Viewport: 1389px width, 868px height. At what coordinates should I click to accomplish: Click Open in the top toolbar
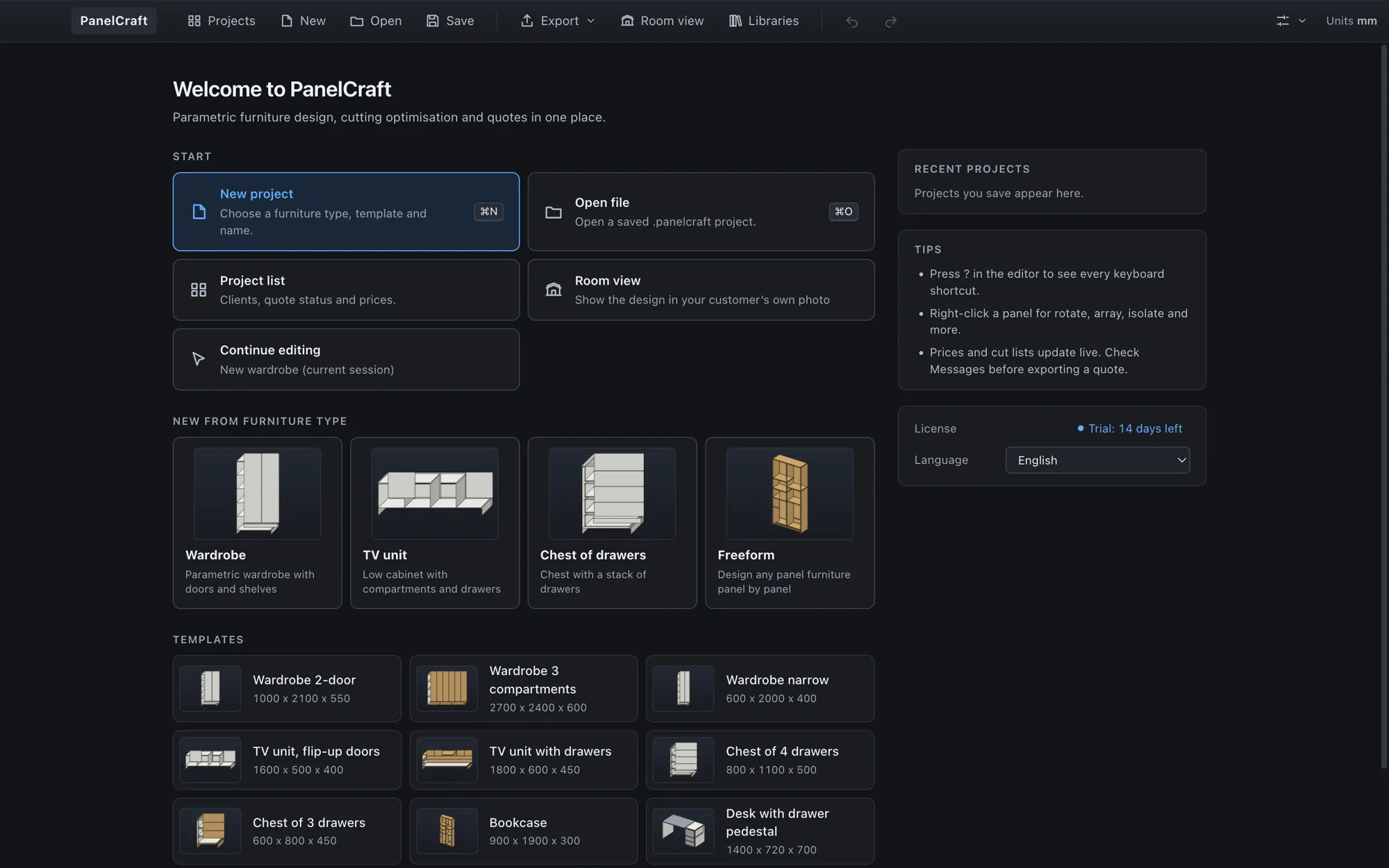[x=376, y=21]
